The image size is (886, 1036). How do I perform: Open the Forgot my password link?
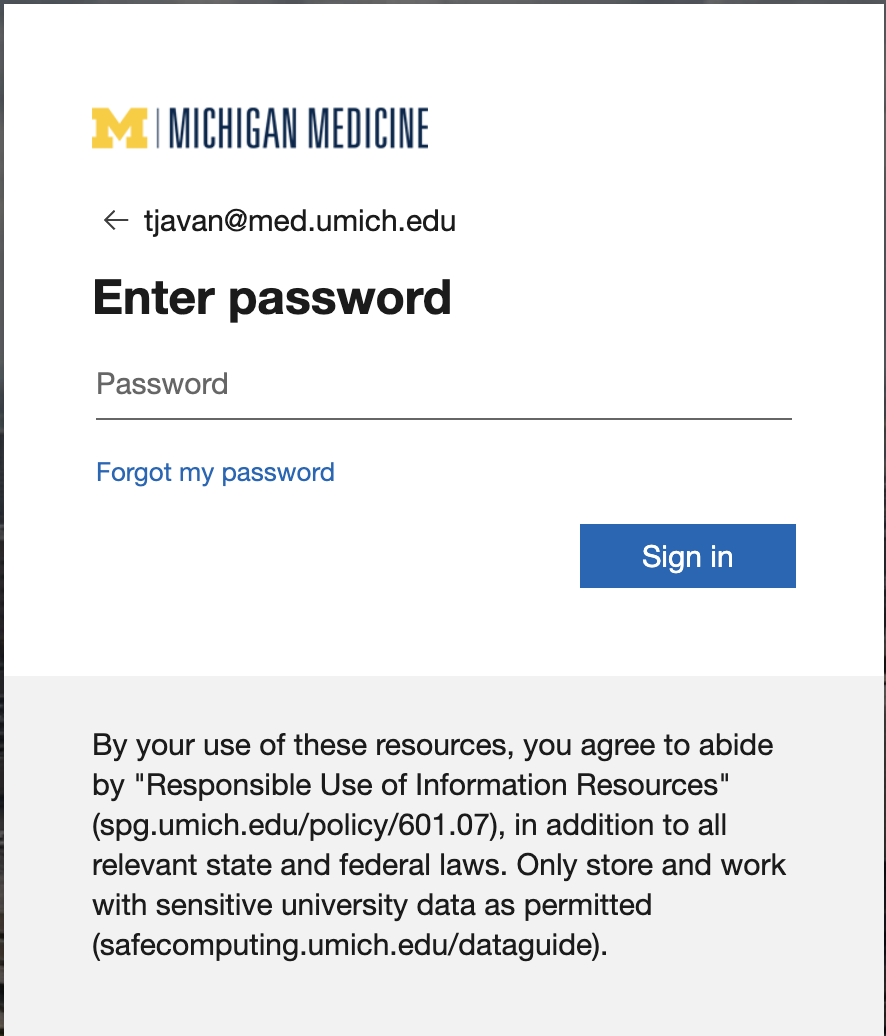pyautogui.click(x=215, y=472)
